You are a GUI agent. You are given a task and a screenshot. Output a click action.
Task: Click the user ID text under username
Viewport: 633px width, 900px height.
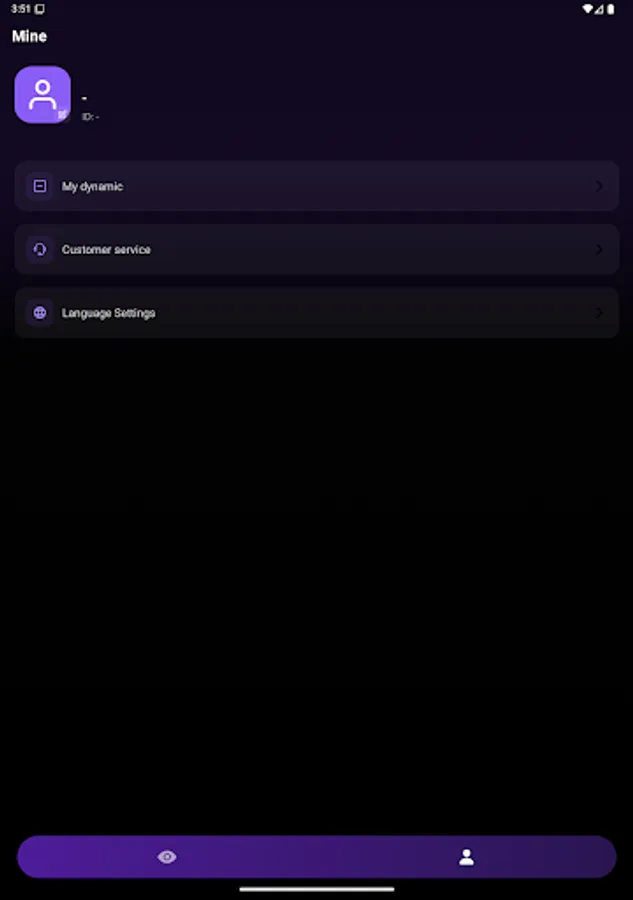click(91, 116)
